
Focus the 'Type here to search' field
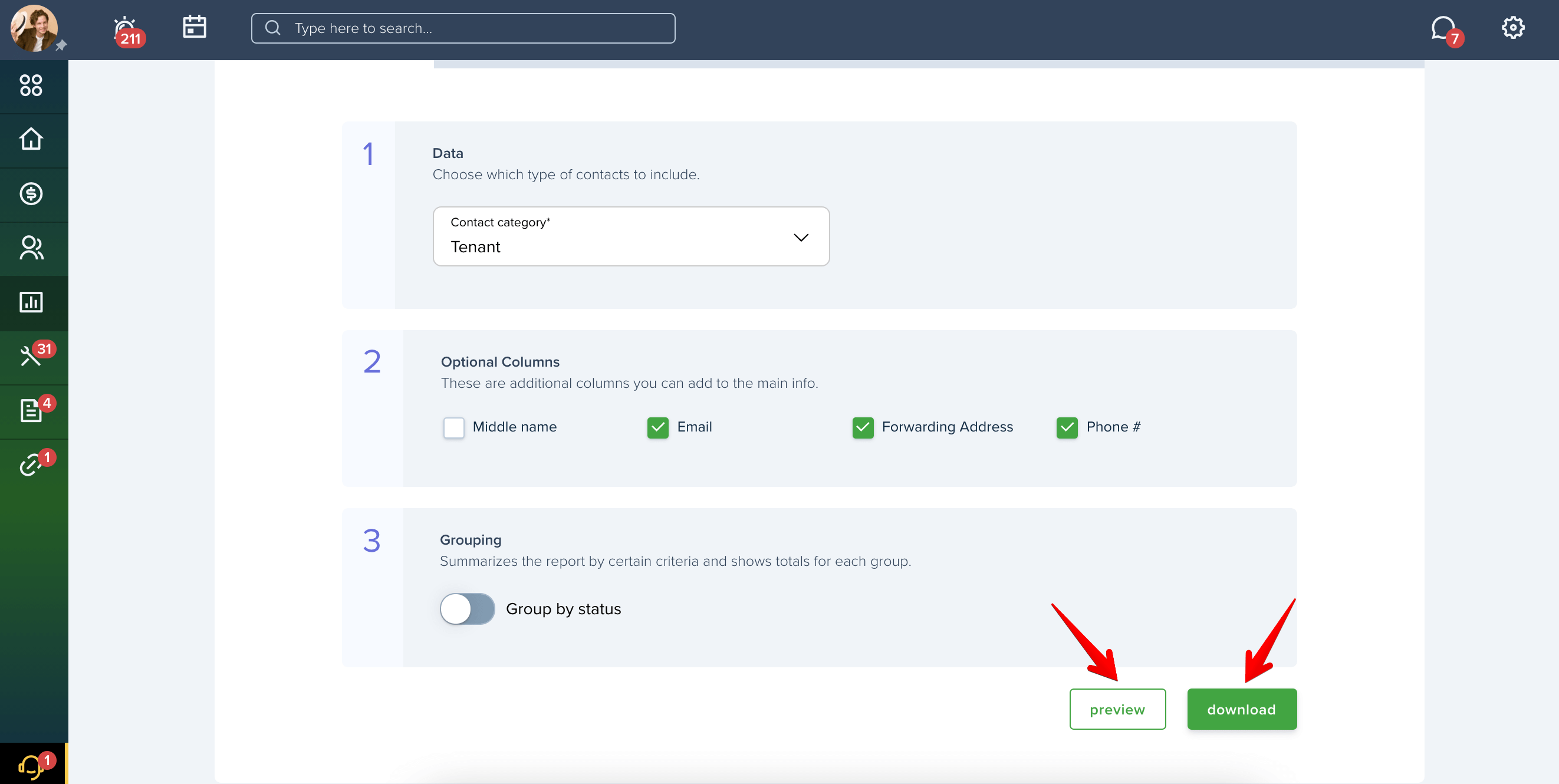point(463,28)
